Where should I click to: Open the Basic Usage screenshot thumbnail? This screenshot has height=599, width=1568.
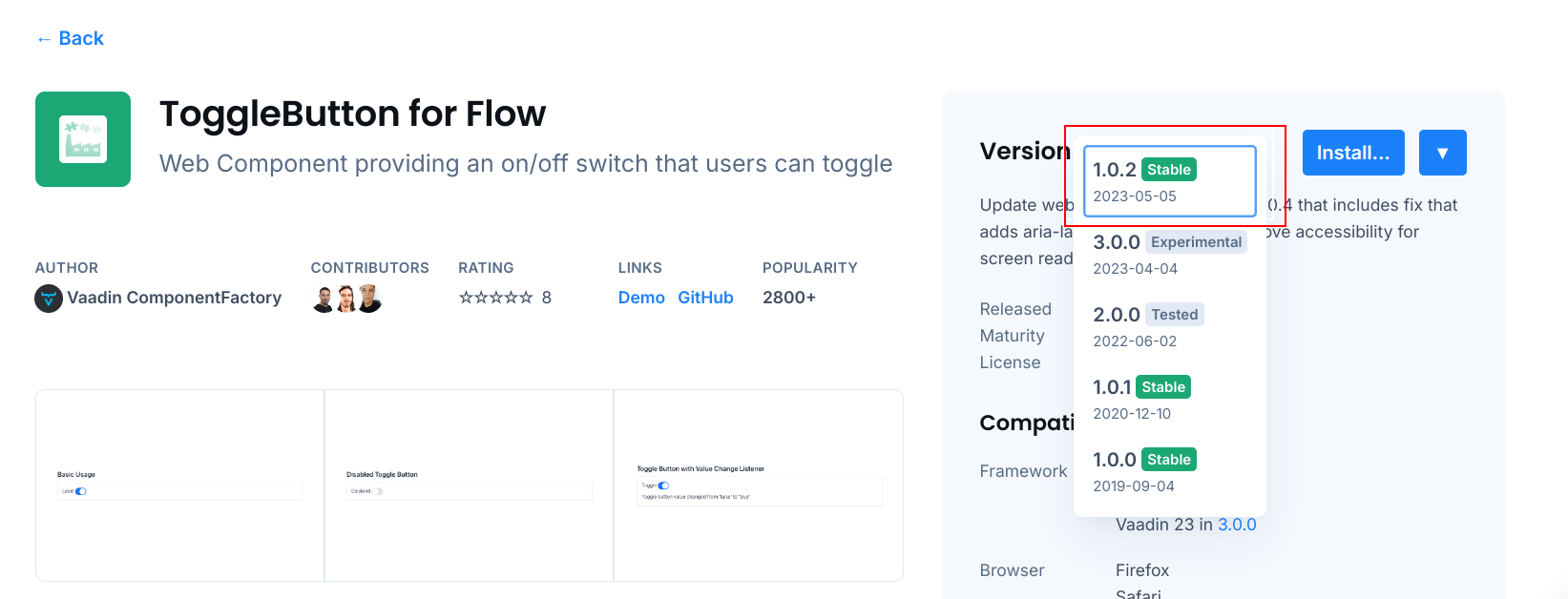(x=180, y=485)
